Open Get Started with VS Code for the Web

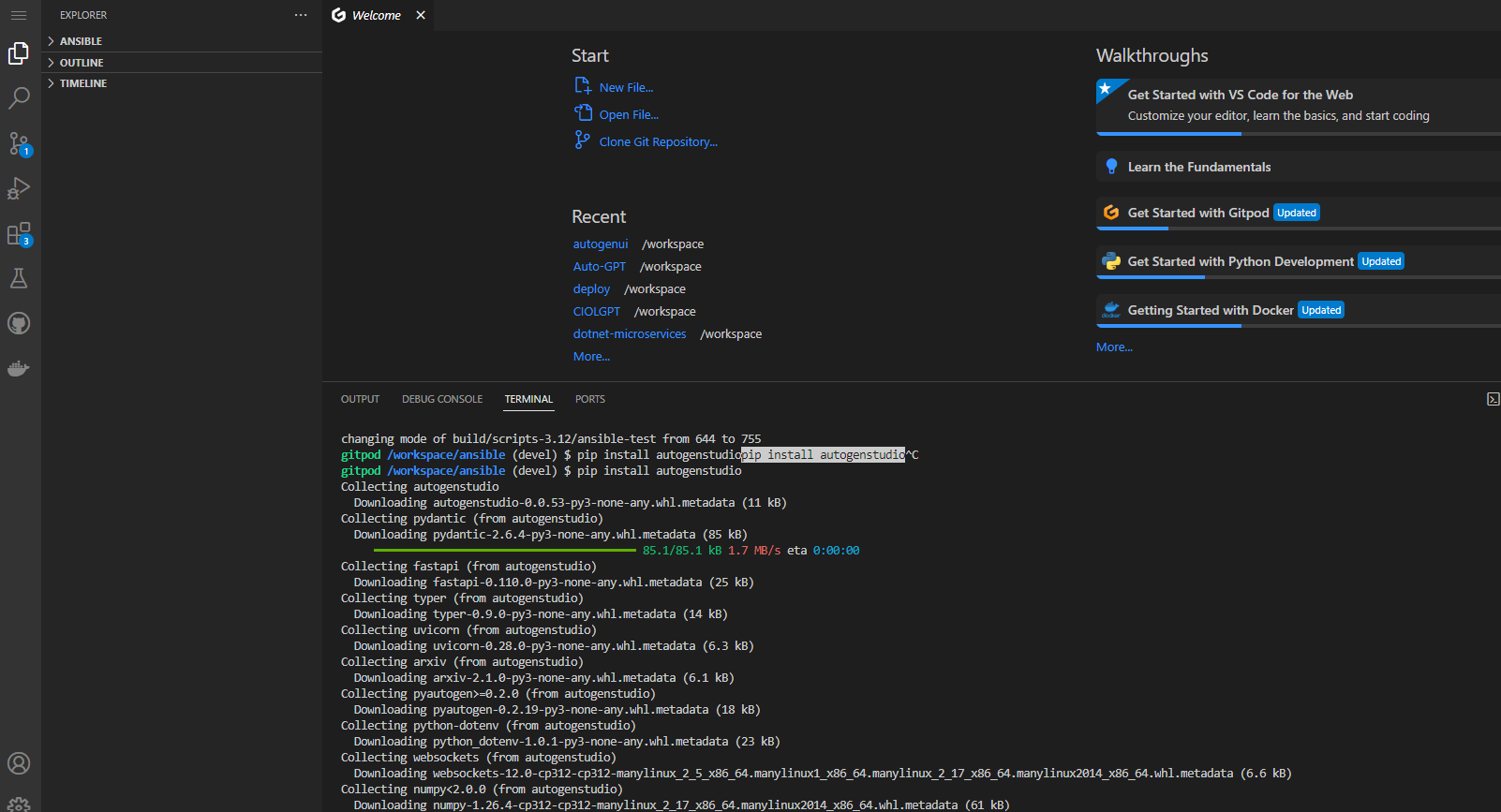(1299, 106)
